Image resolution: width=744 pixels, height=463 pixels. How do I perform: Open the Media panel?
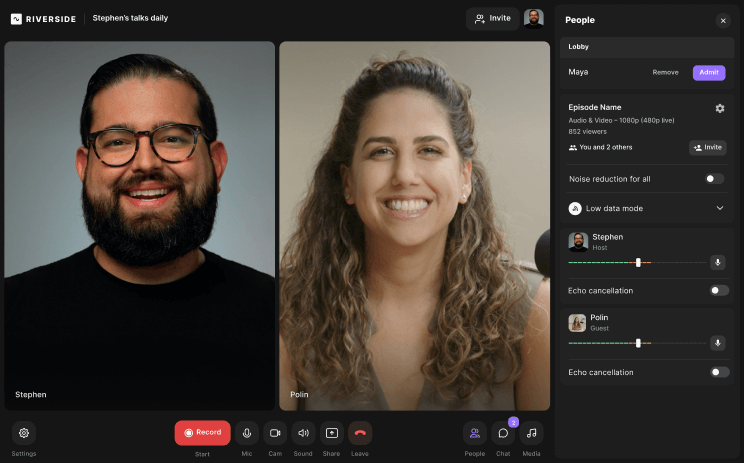pyautogui.click(x=532, y=433)
